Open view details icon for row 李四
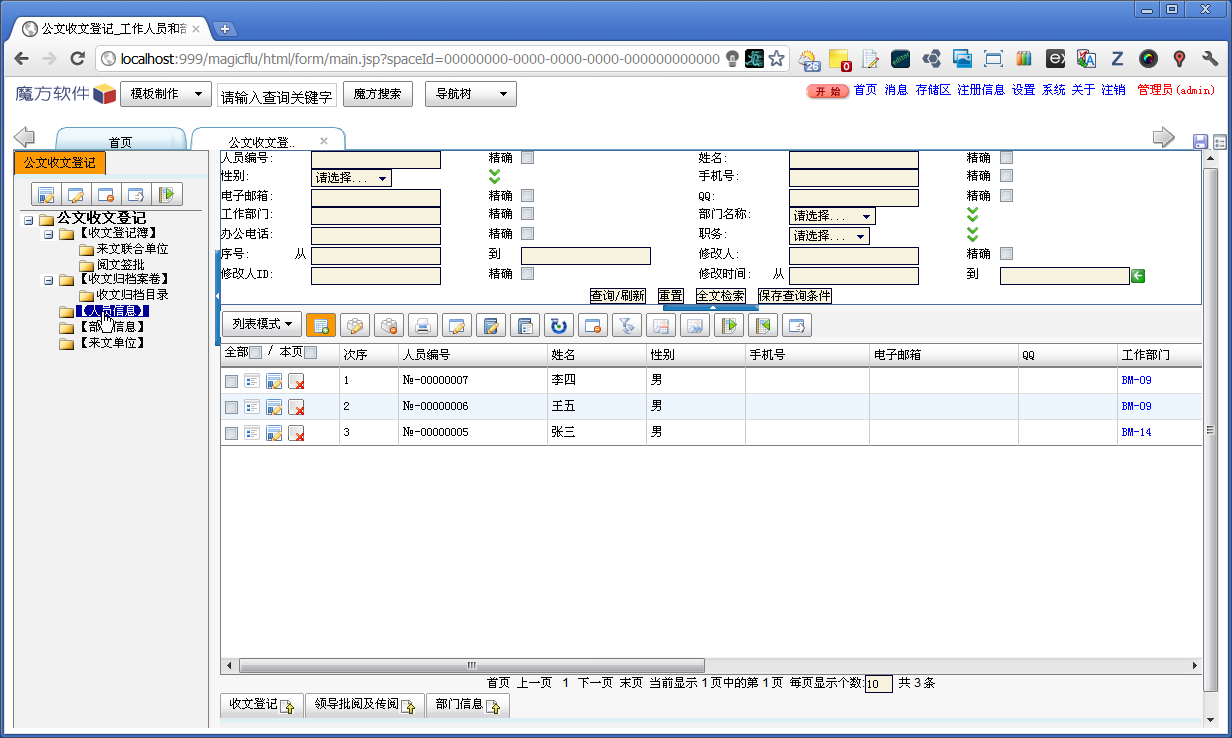 [x=252, y=381]
